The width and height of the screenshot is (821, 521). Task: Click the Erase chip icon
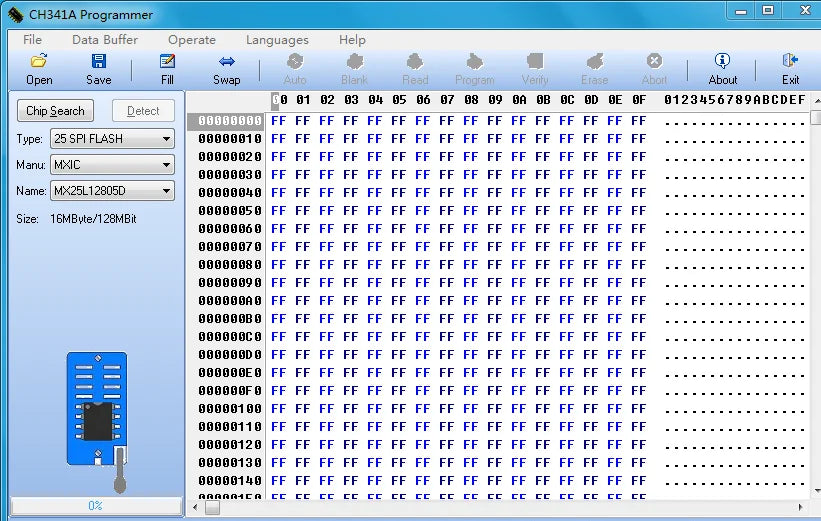(x=595, y=62)
